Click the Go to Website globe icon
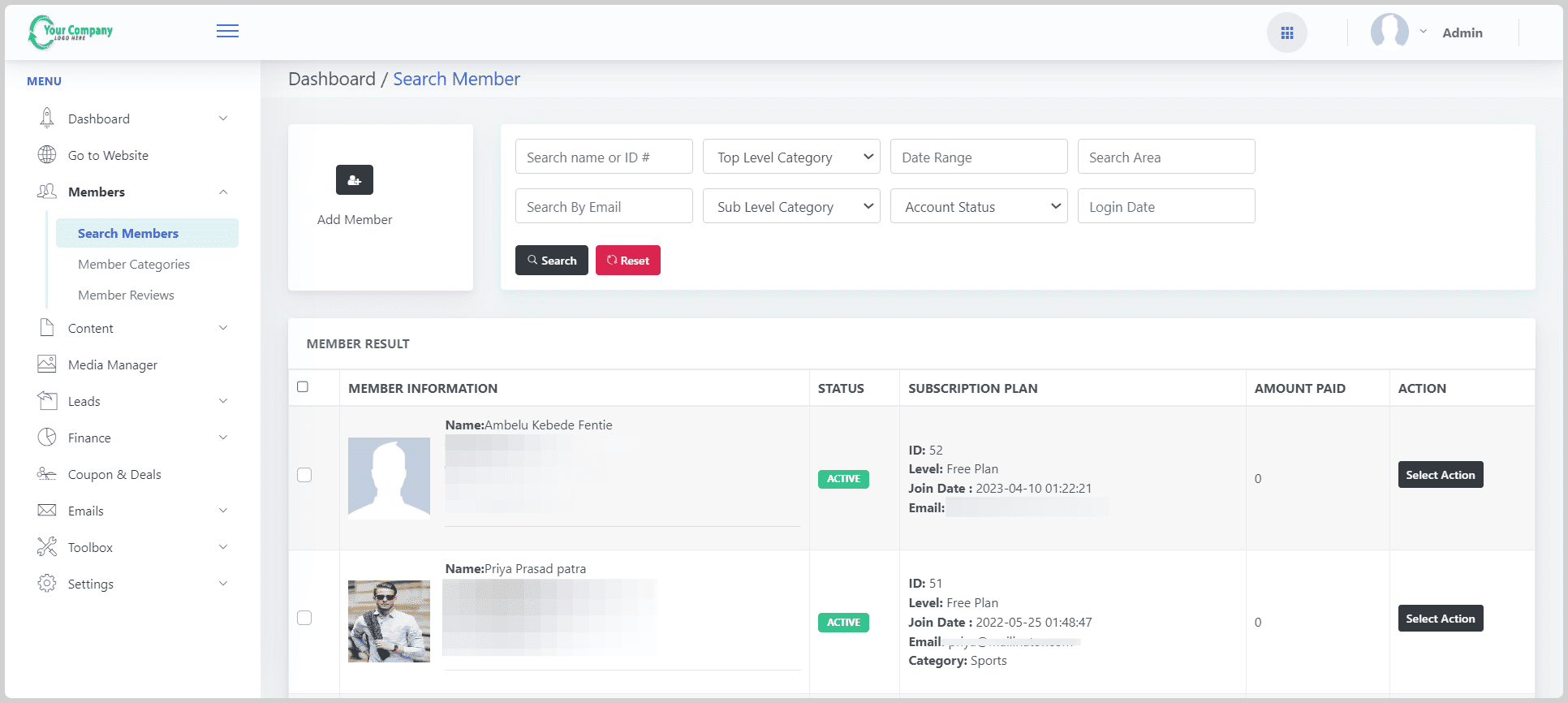 point(47,155)
